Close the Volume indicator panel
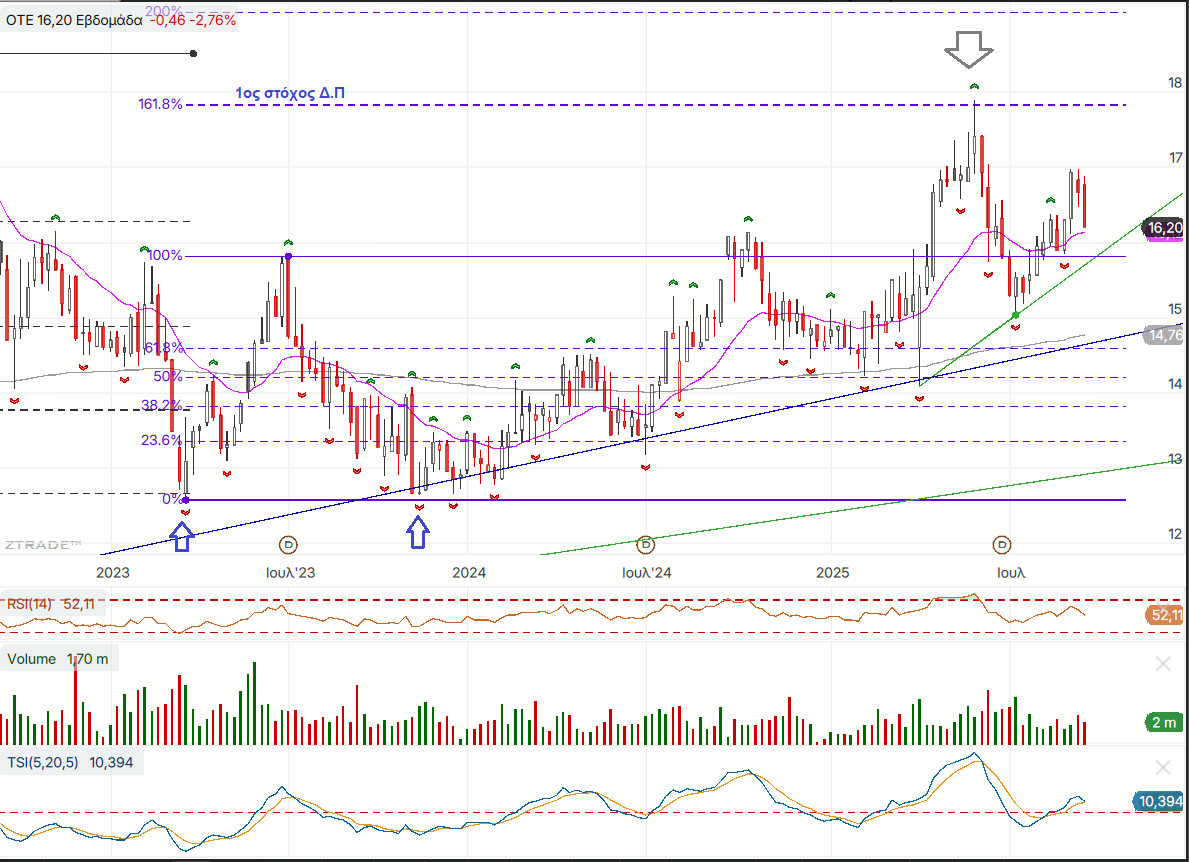 (x=1163, y=664)
